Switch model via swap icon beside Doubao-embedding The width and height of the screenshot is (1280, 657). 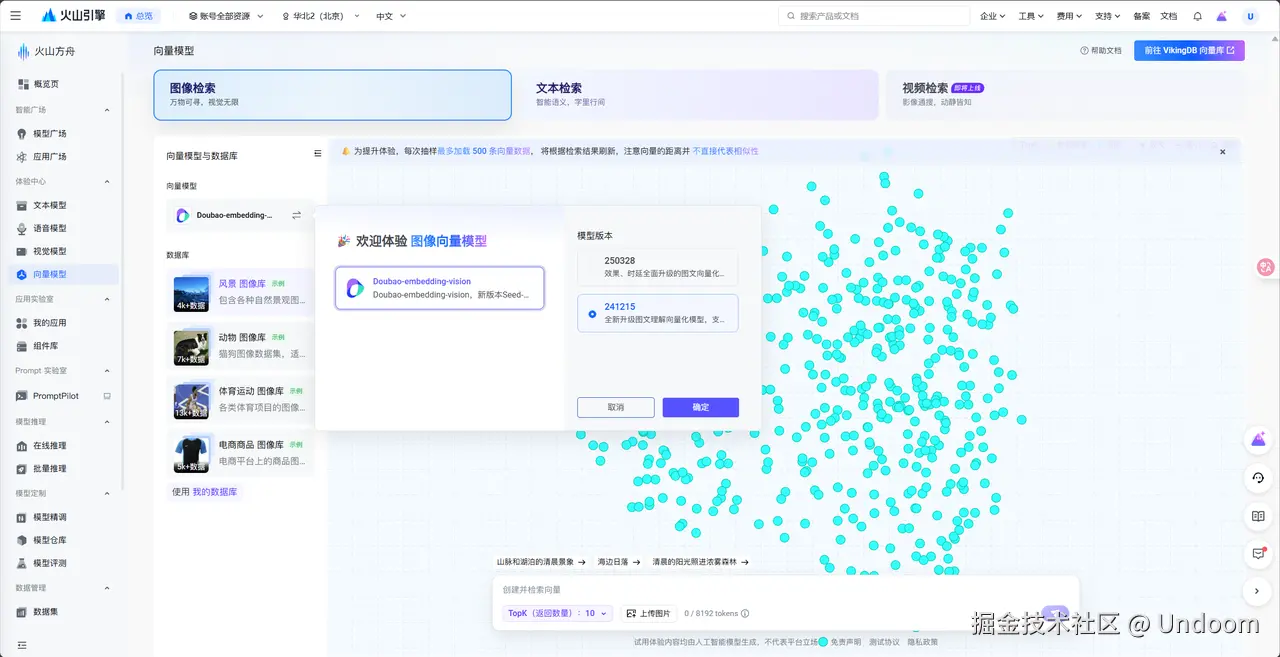296,215
